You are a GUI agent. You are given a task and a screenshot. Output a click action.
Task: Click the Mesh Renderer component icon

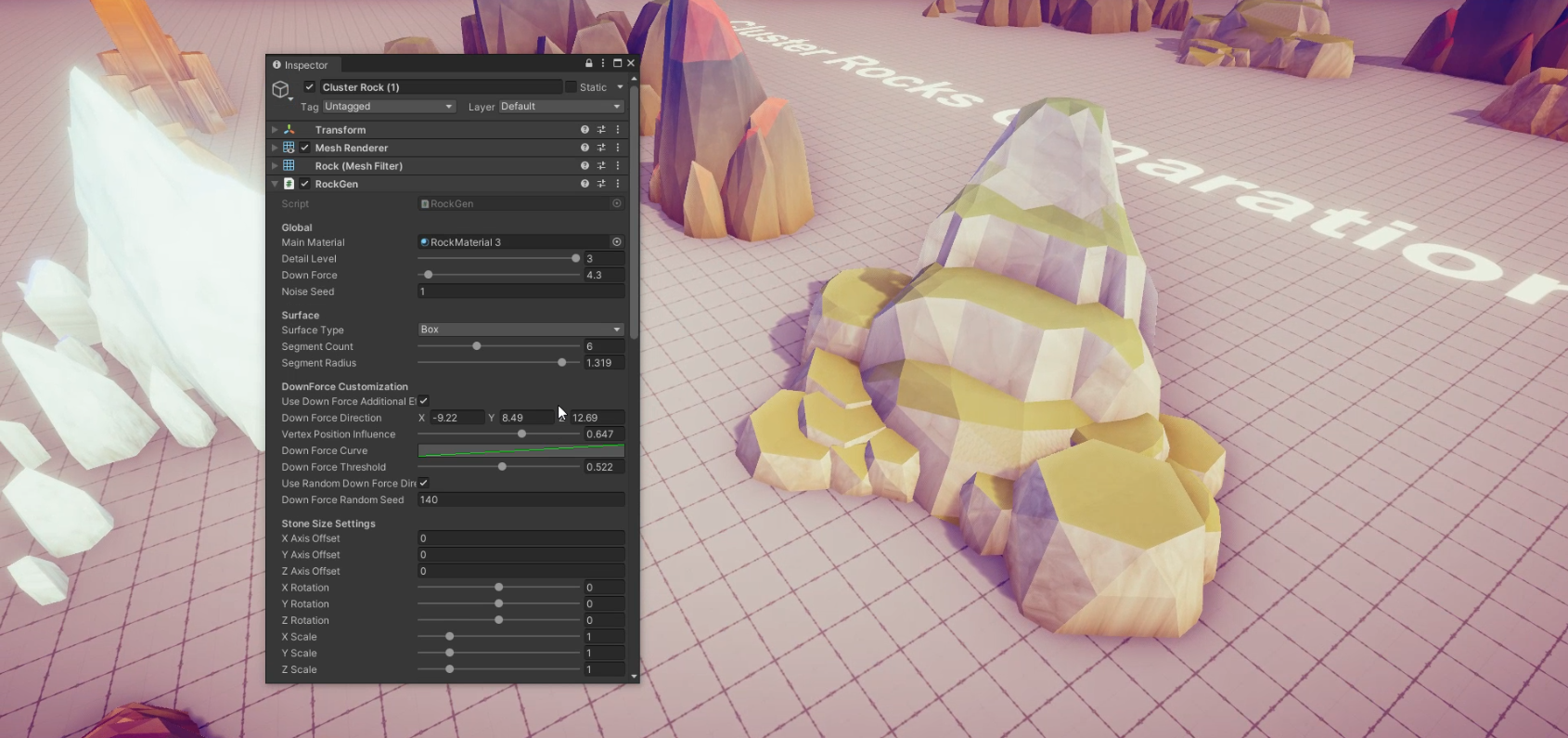coord(289,148)
